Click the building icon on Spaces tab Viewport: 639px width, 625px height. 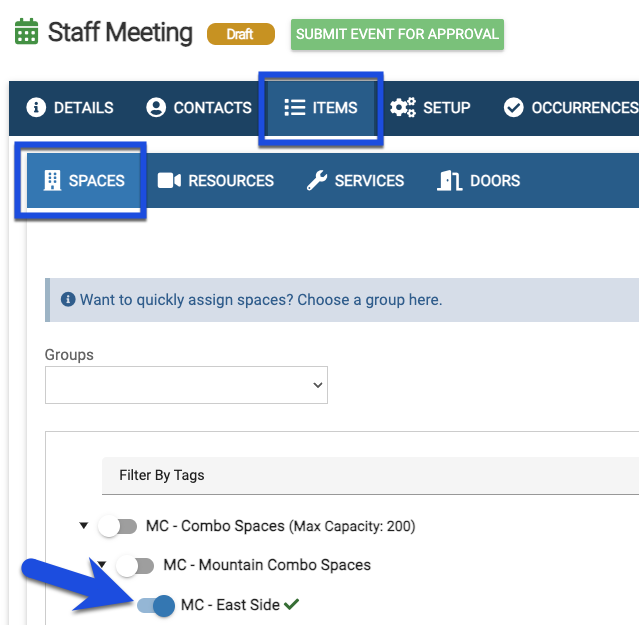point(52,181)
